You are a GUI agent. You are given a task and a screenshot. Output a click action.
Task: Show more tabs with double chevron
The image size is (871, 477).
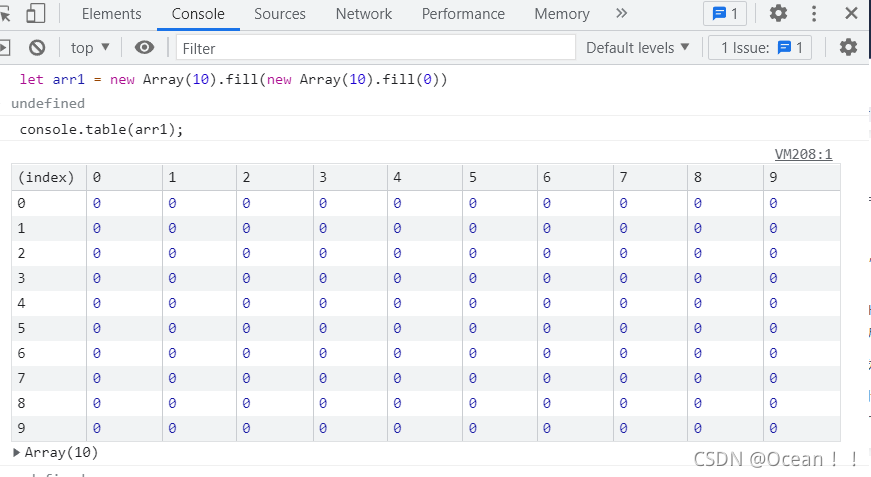[621, 14]
